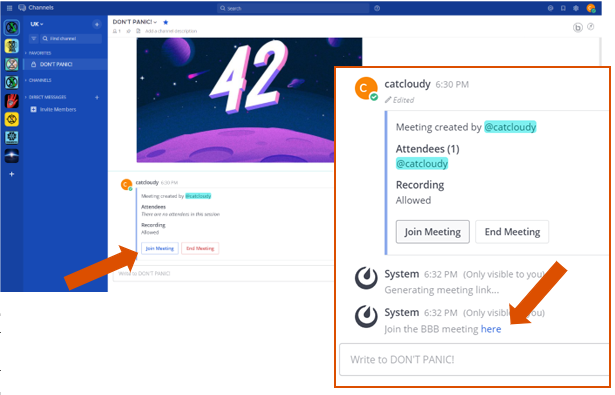
Task: Follow the 'here' BBB meeting link
Action: (x=491, y=329)
